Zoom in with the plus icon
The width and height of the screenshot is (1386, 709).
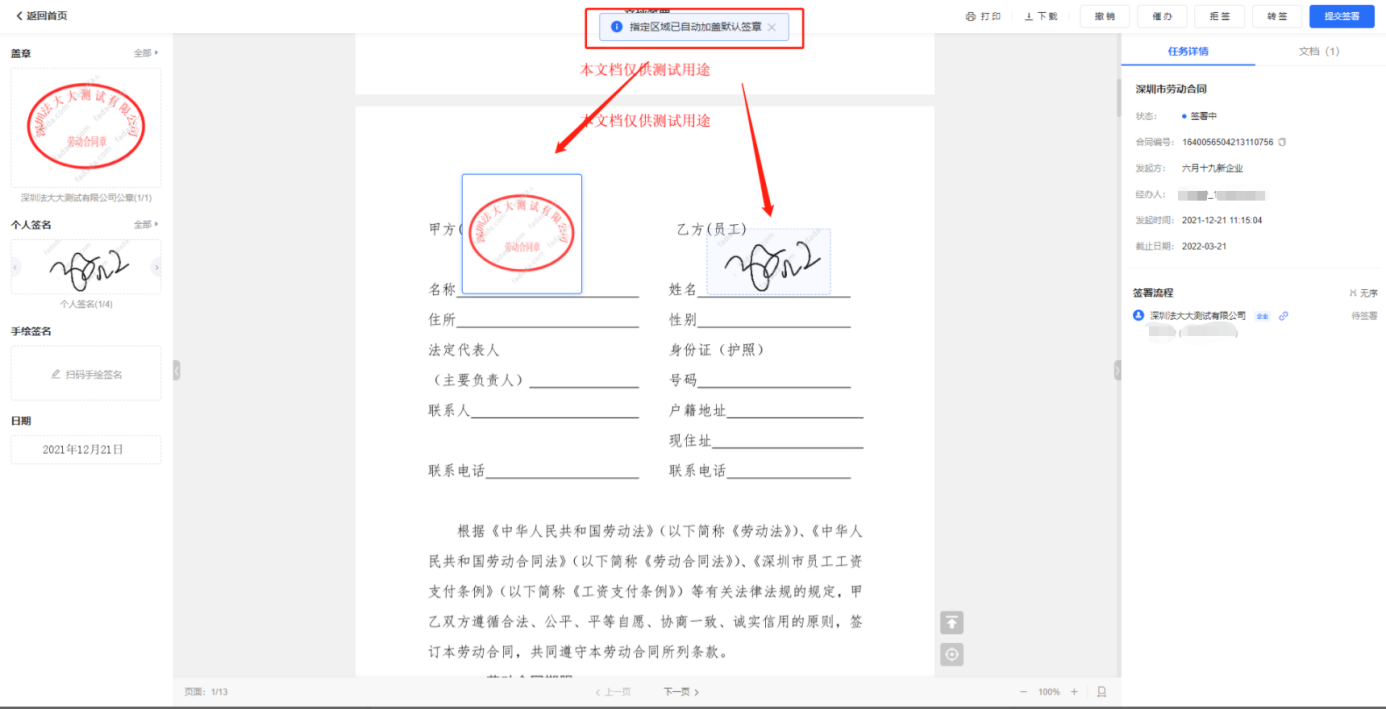click(1075, 692)
